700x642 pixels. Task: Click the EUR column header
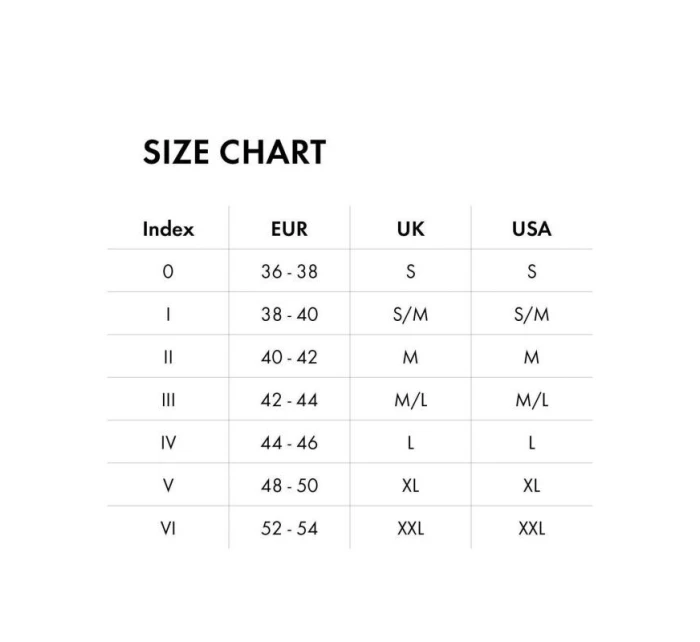click(289, 229)
